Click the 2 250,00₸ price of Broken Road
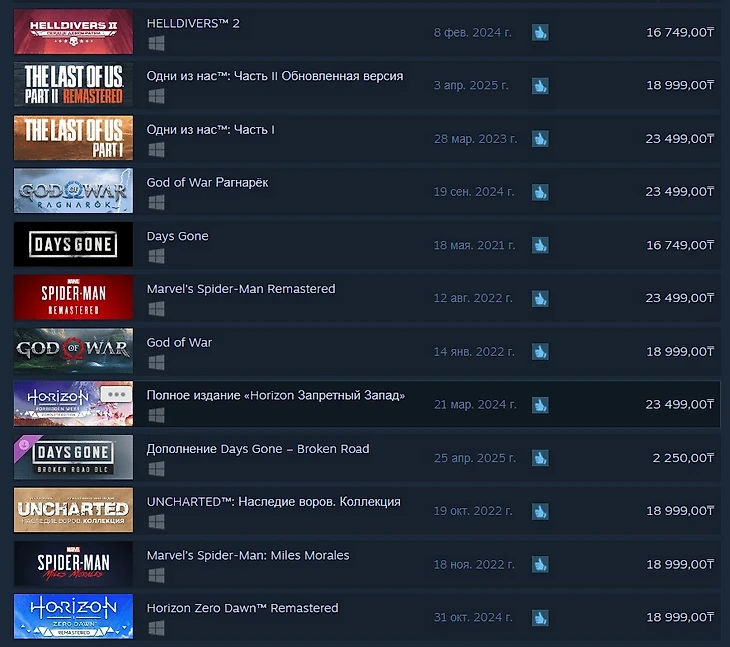The height and width of the screenshot is (647, 730). [x=683, y=458]
